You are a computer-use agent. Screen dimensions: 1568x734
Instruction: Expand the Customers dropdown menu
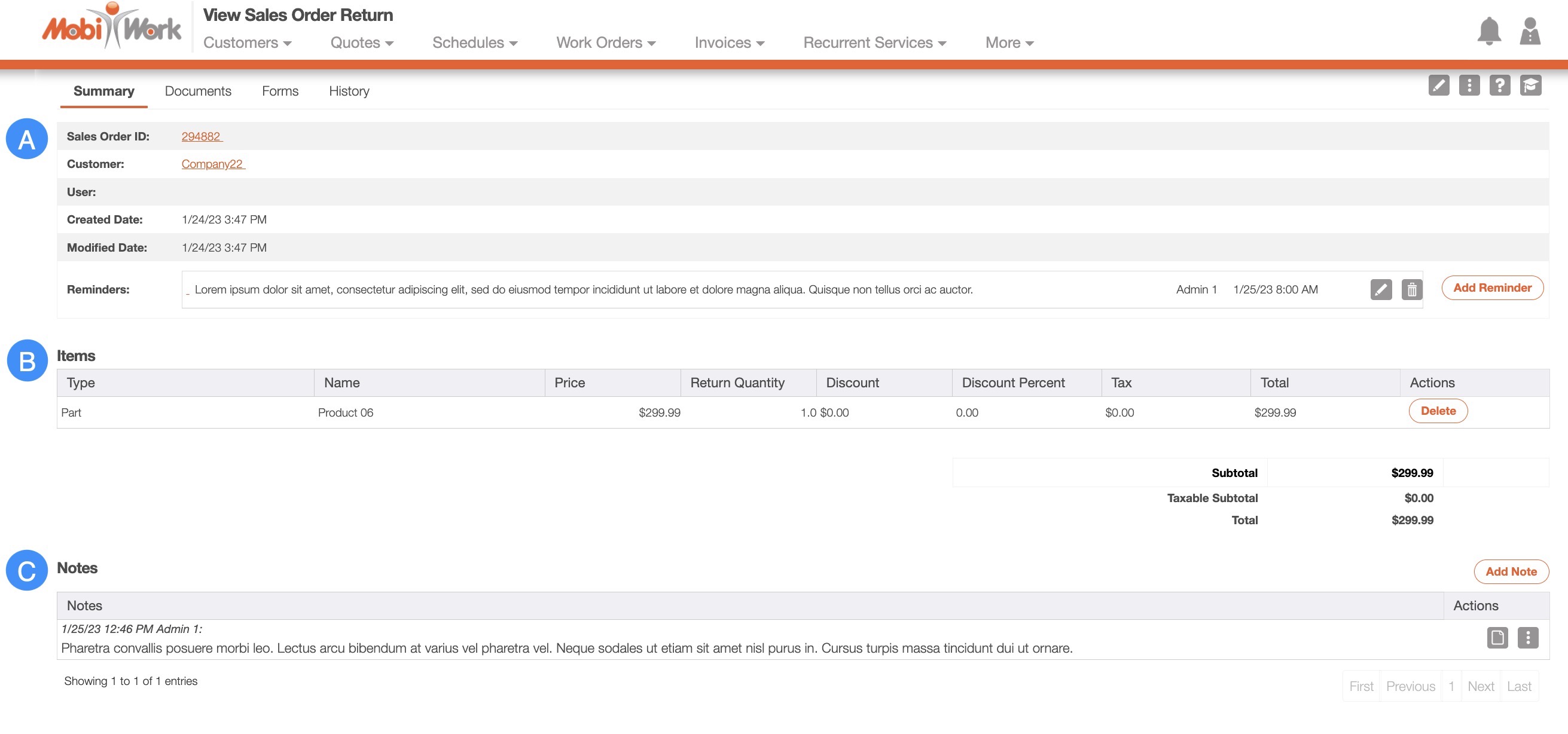247,42
